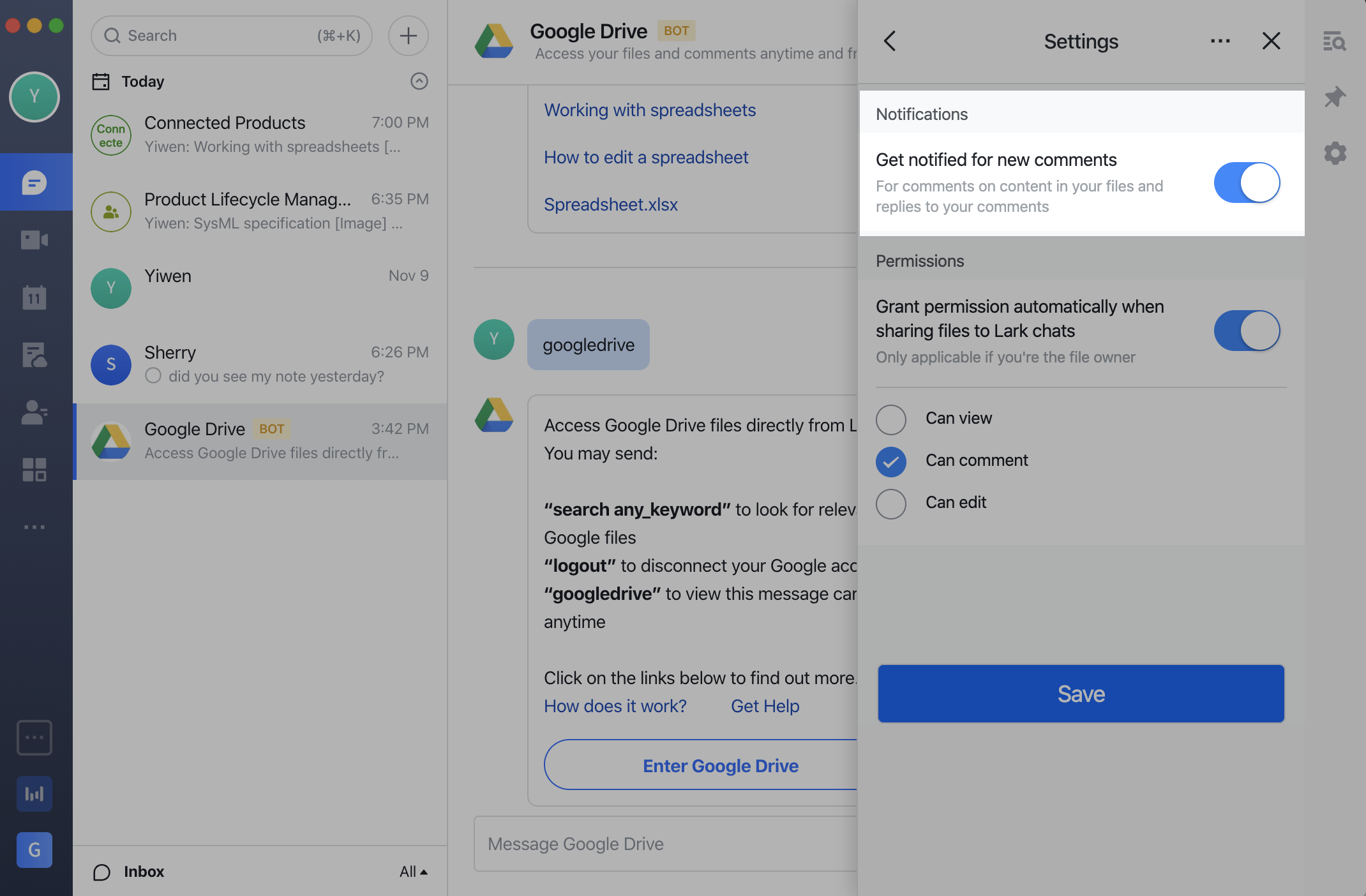Viewport: 1366px width, 896px height.
Task: Select the Can edit radio option
Action: pyautogui.click(x=891, y=504)
